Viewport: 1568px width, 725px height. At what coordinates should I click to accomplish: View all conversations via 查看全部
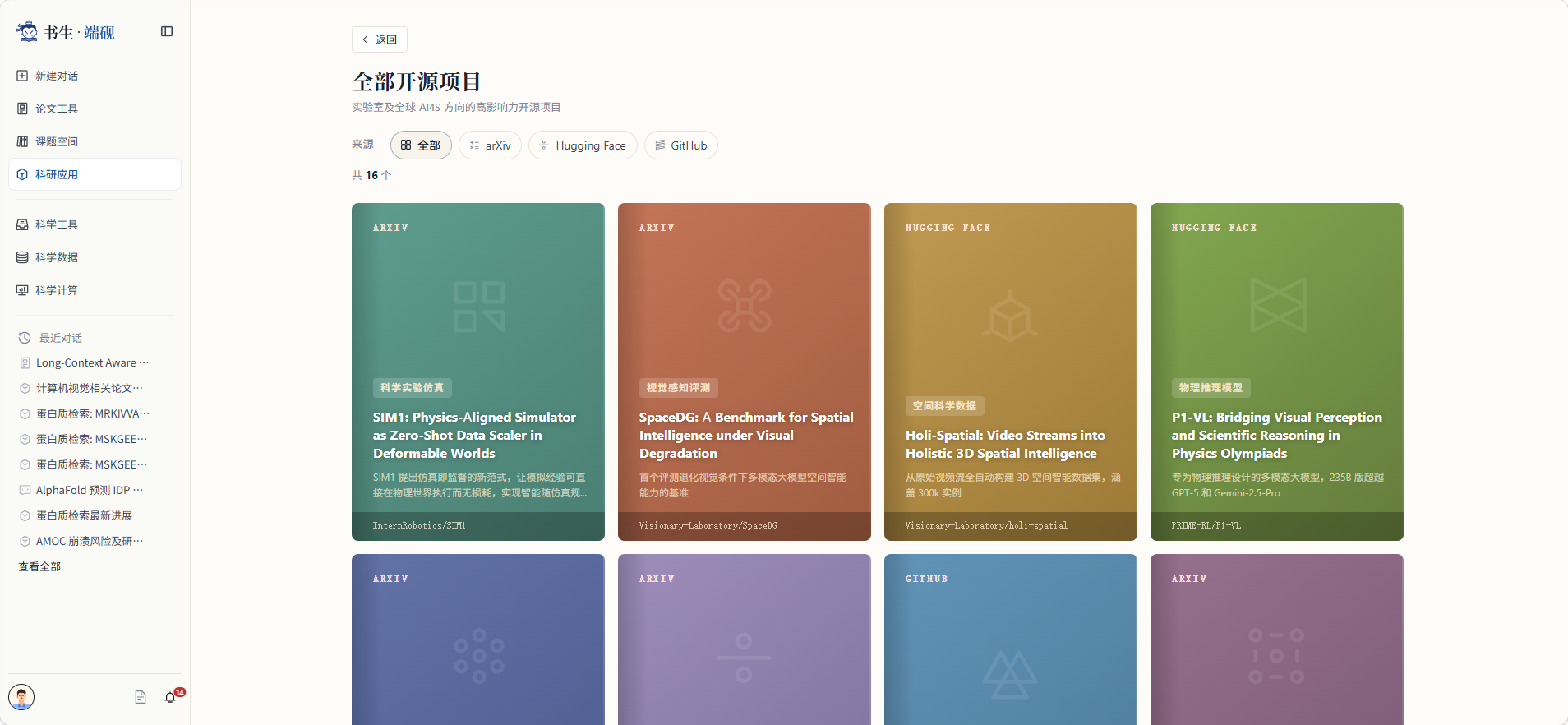39,566
